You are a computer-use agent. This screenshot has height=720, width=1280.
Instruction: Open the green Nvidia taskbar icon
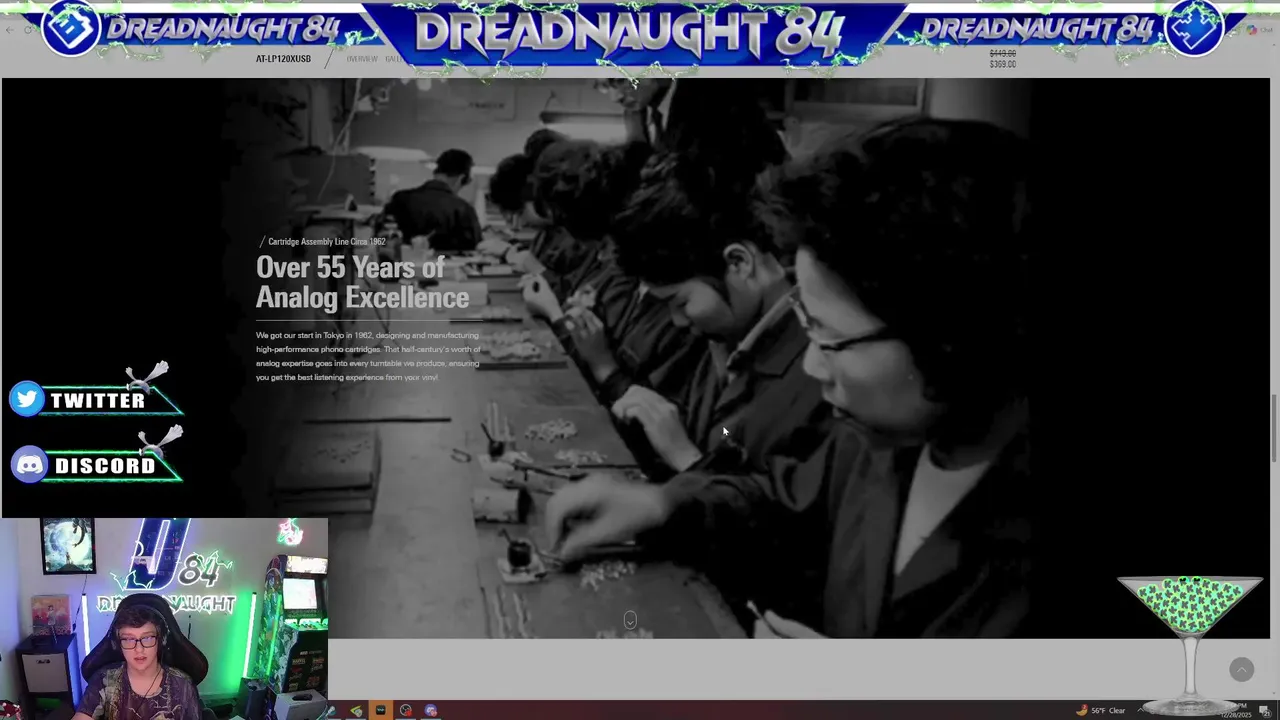click(x=356, y=711)
